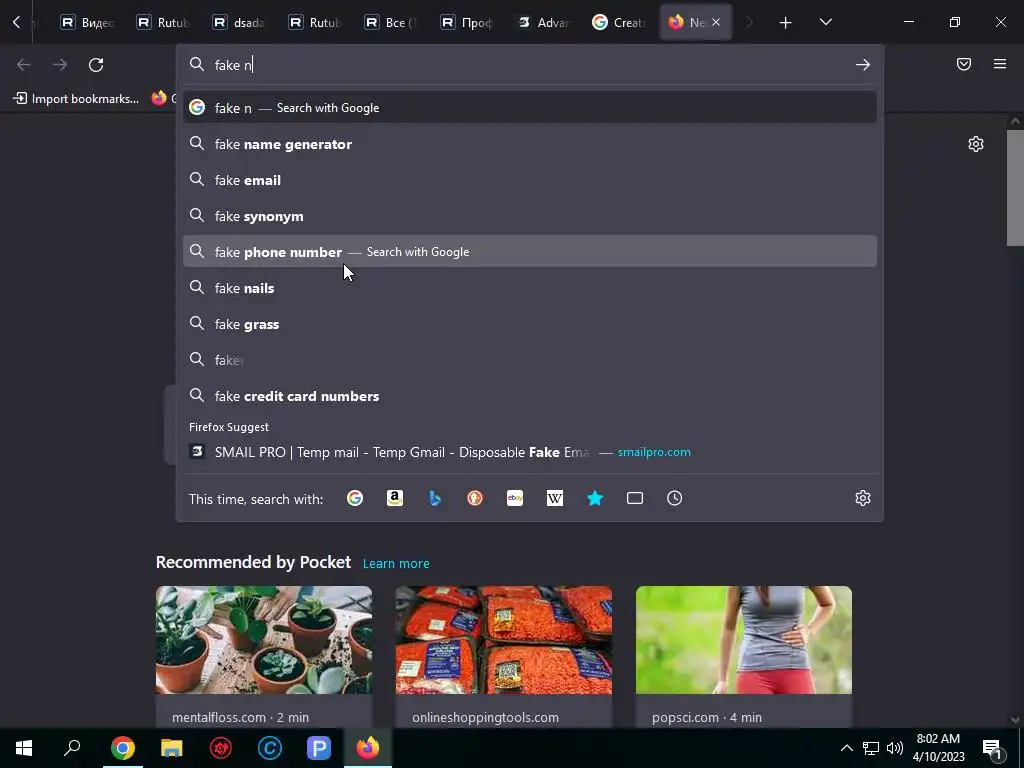Open SMAIL PRO Firefox Suggest result
The height and width of the screenshot is (768, 1024).
coord(530,452)
